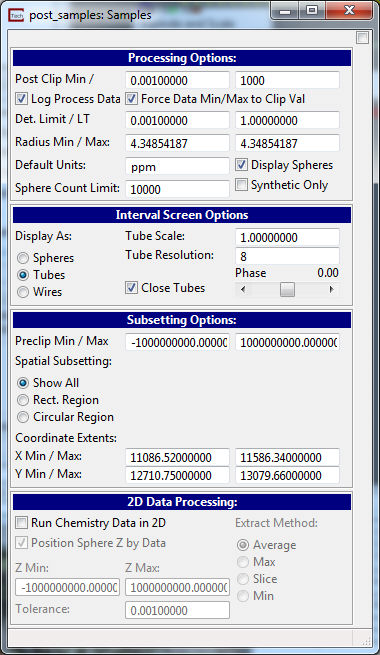380x655 pixels.
Task: Click Radius Max field
Action: pyautogui.click(x=287, y=143)
